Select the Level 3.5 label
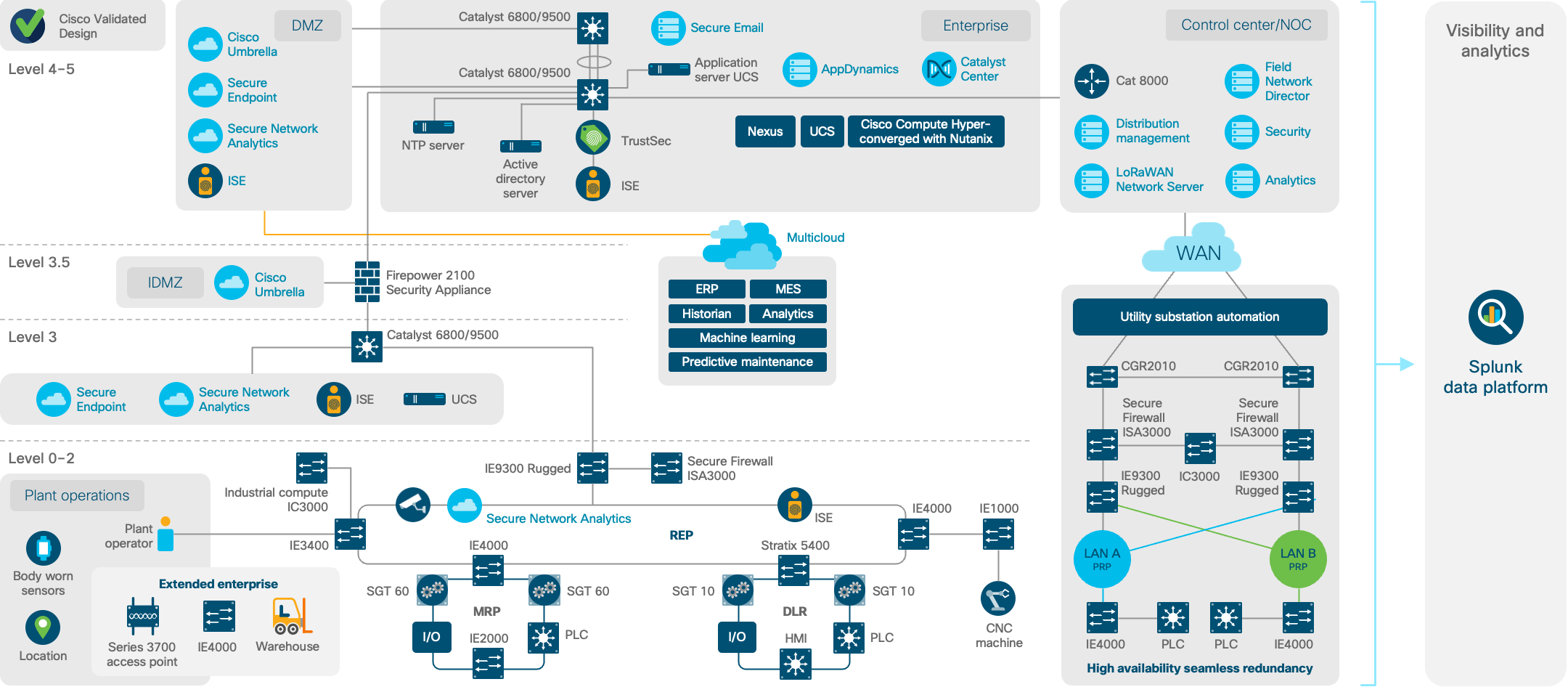Viewport: 1568px width, 687px height. click(39, 262)
